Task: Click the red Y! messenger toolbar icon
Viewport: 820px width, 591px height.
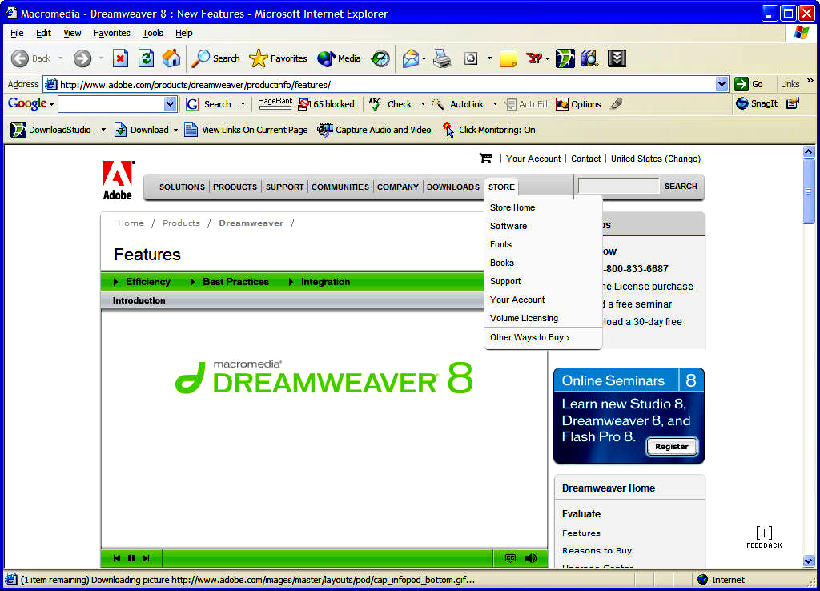Action: pyautogui.click(x=534, y=58)
